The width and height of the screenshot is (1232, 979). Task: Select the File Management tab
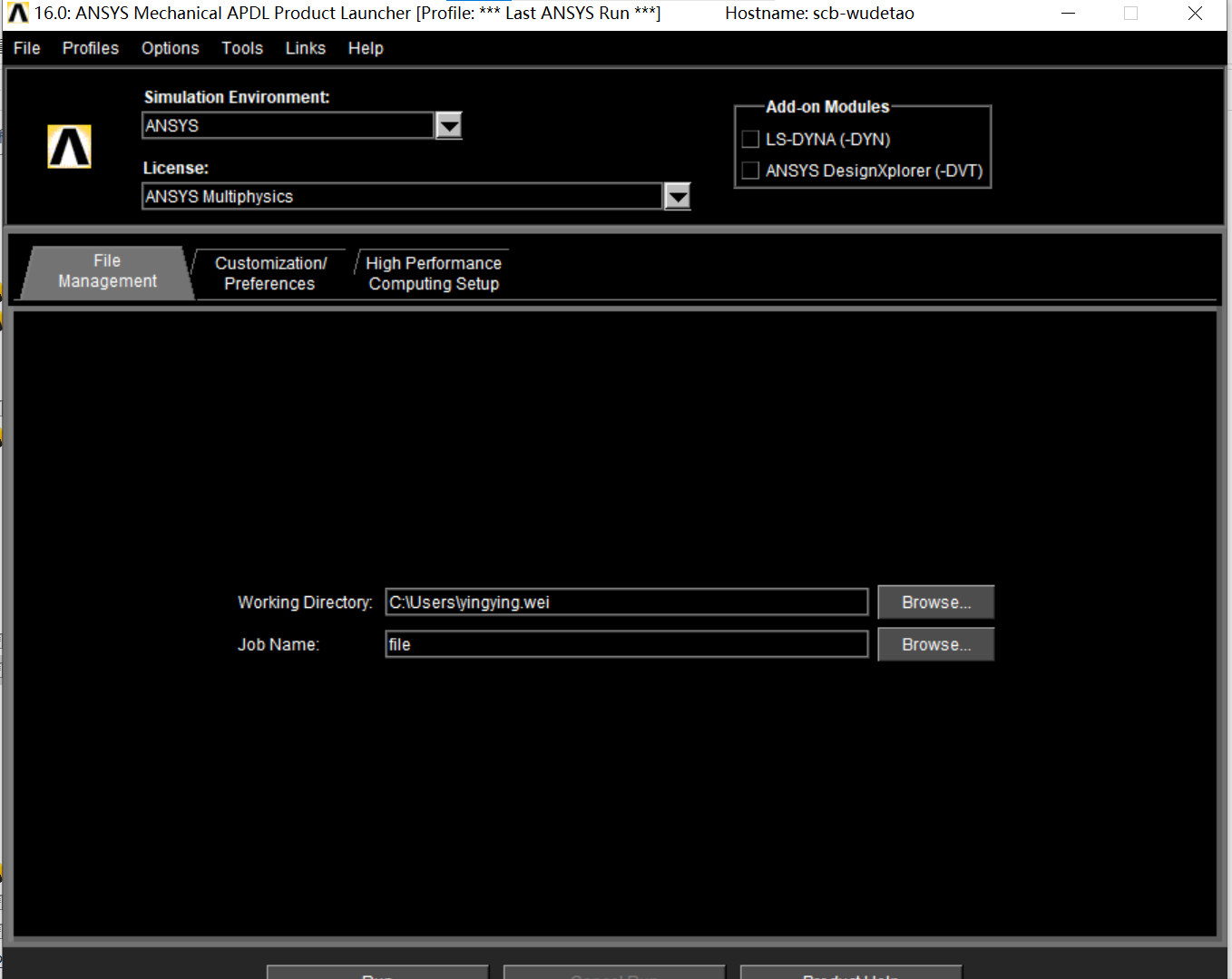tap(105, 270)
